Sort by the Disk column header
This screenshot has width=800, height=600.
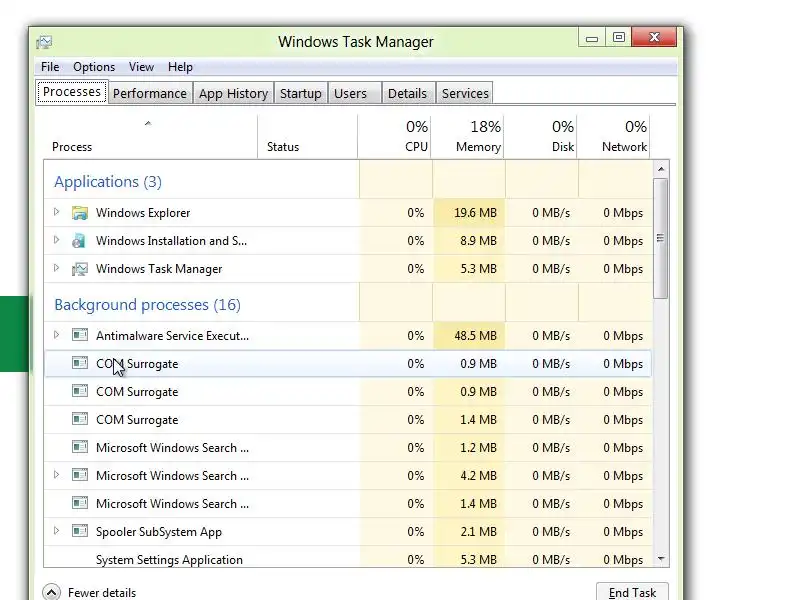click(x=540, y=137)
